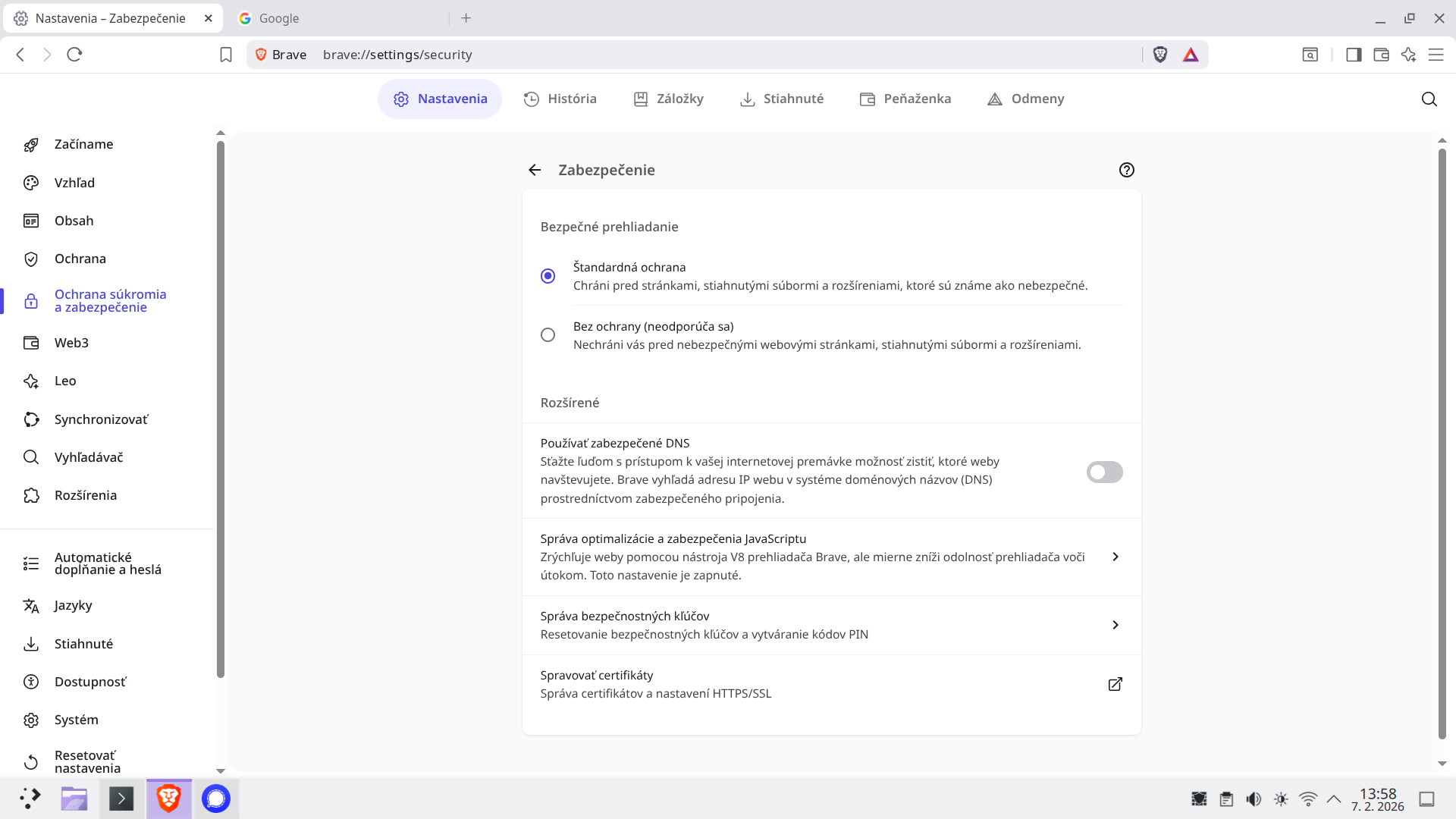Image resolution: width=1456 pixels, height=819 pixels.
Task: Open Spravovať certifikáty external link
Action: tap(1115, 684)
